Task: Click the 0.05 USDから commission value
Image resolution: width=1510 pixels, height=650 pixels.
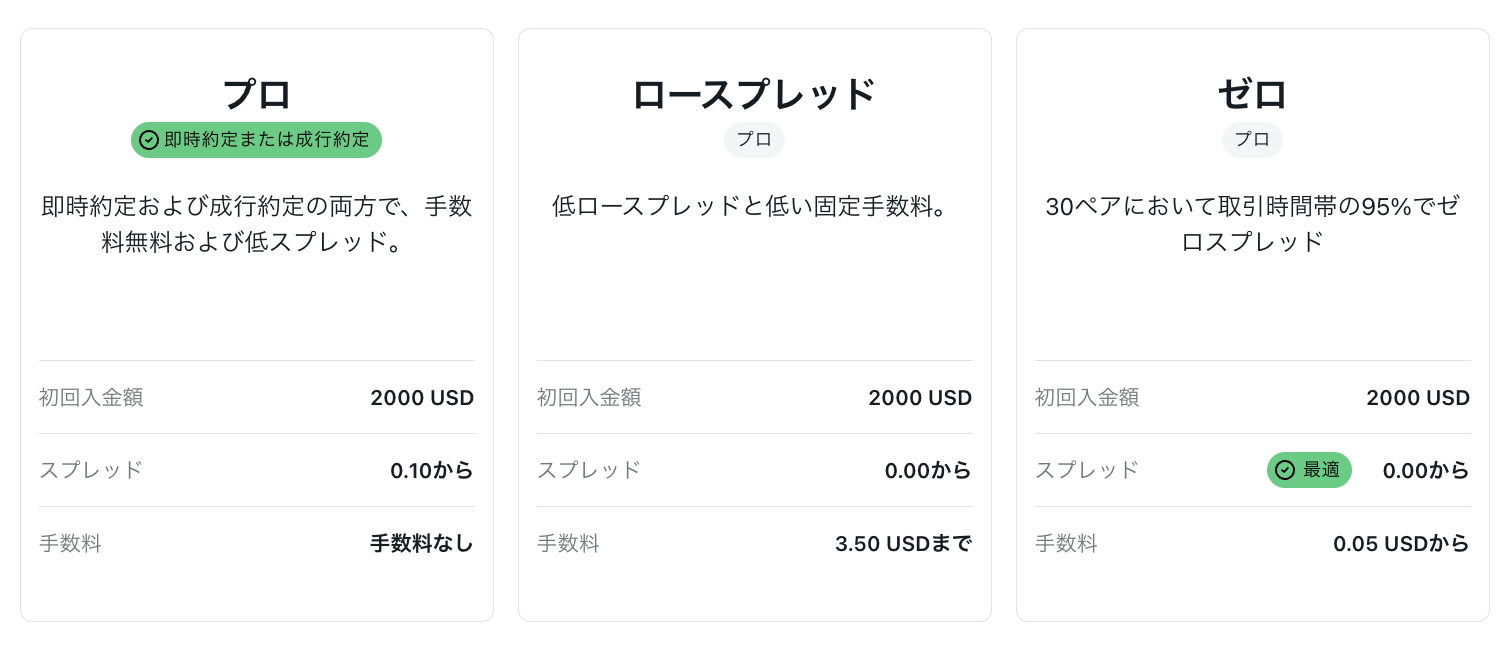Action: coord(1402,543)
